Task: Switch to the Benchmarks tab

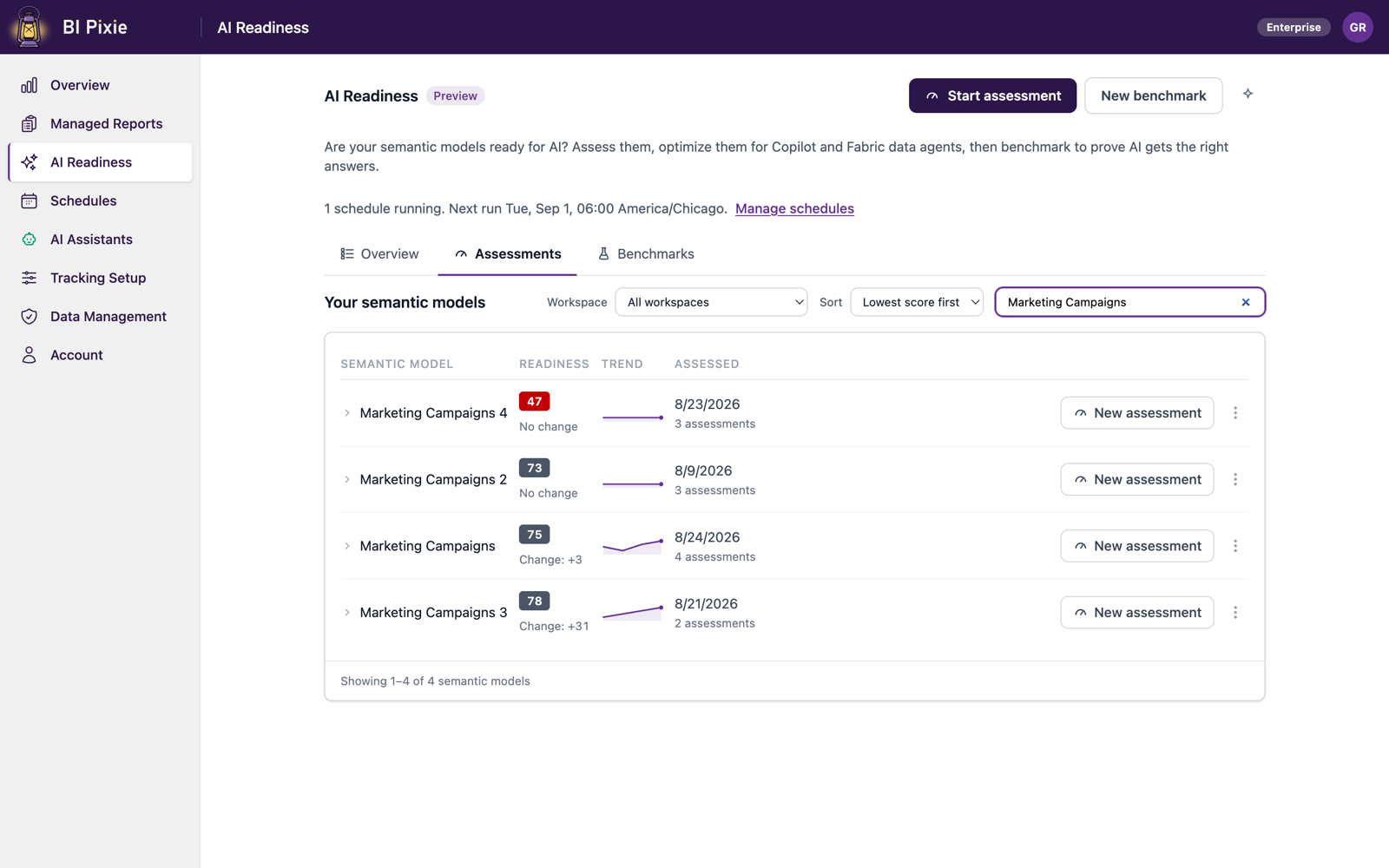Action: coord(646,254)
